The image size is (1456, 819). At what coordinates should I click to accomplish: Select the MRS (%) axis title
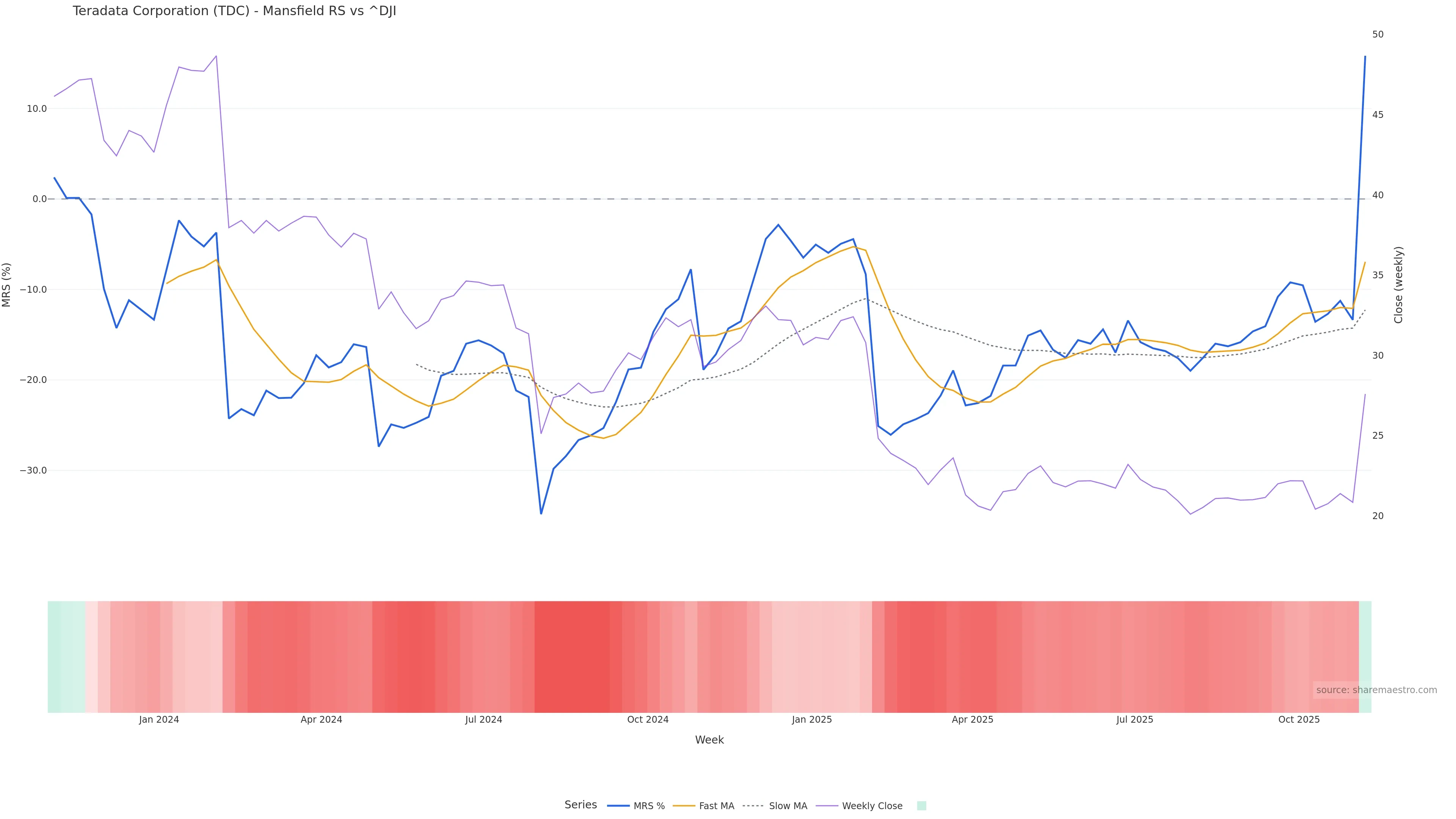pos(7,285)
